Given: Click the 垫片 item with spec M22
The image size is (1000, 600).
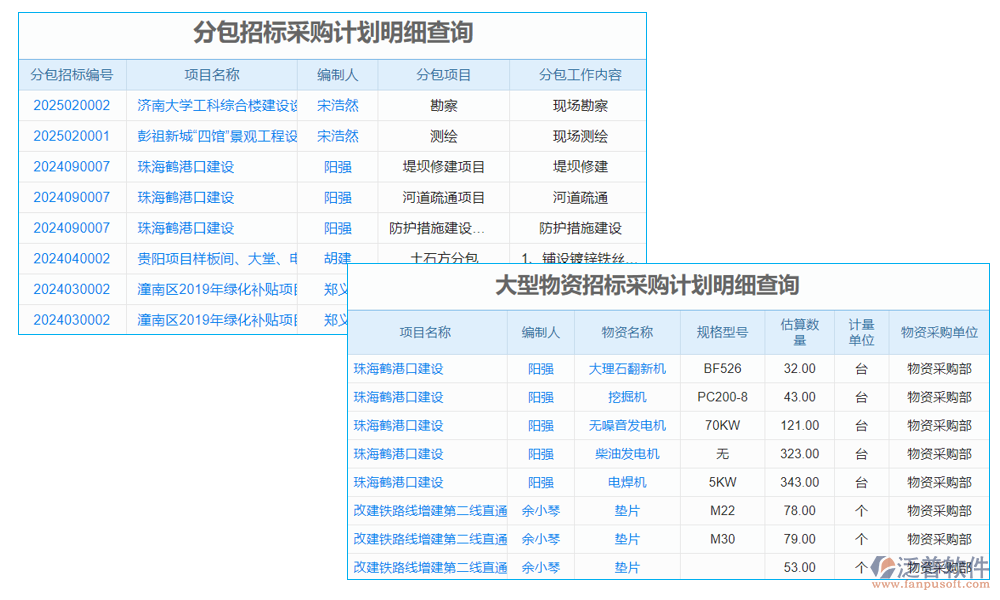Looking at the screenshot, I should pyautogui.click(x=627, y=511).
